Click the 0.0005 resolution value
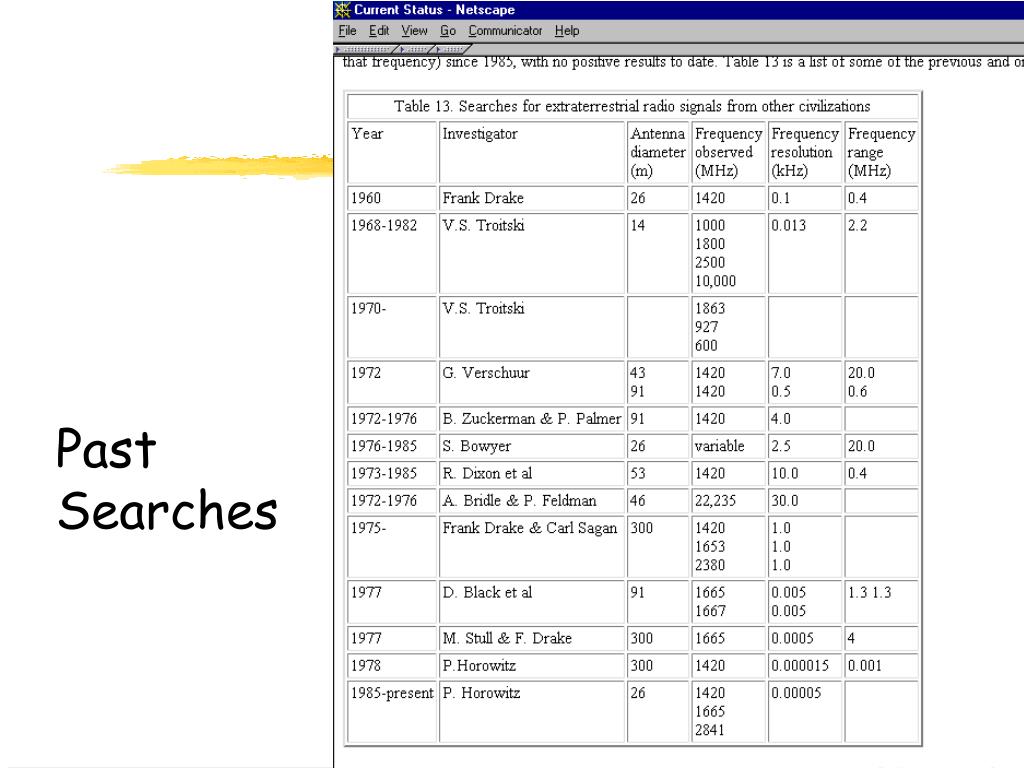 (x=792, y=638)
